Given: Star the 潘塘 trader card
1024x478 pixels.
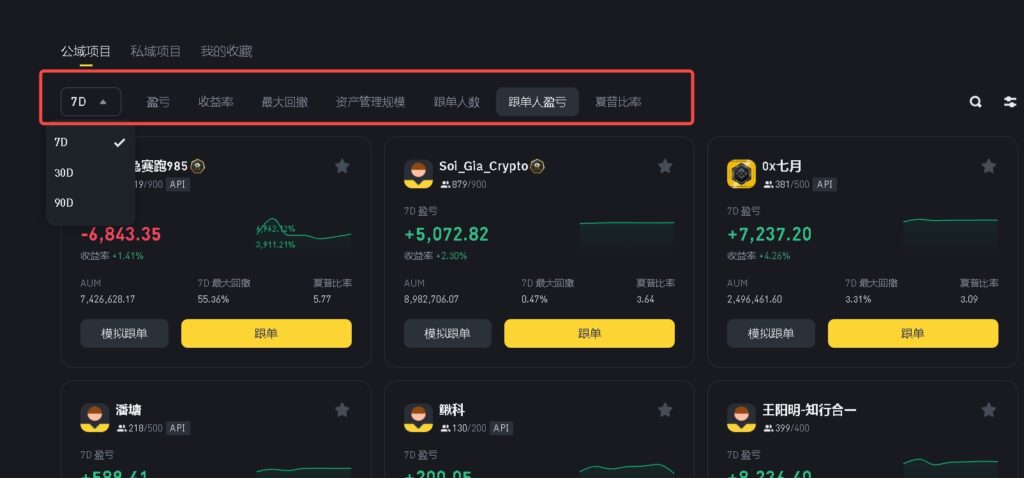Looking at the screenshot, I should 342,410.
